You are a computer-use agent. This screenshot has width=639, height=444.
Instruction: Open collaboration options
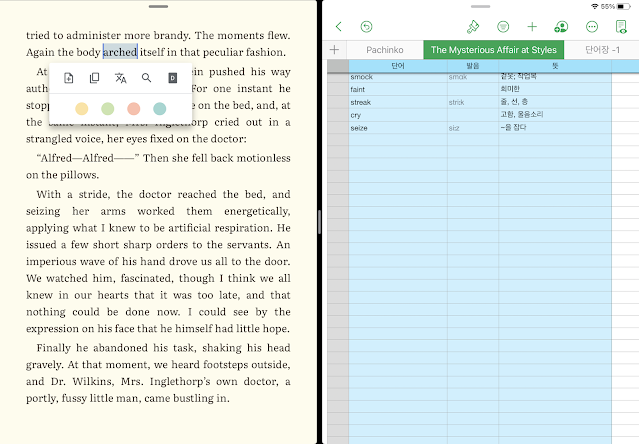click(x=561, y=27)
